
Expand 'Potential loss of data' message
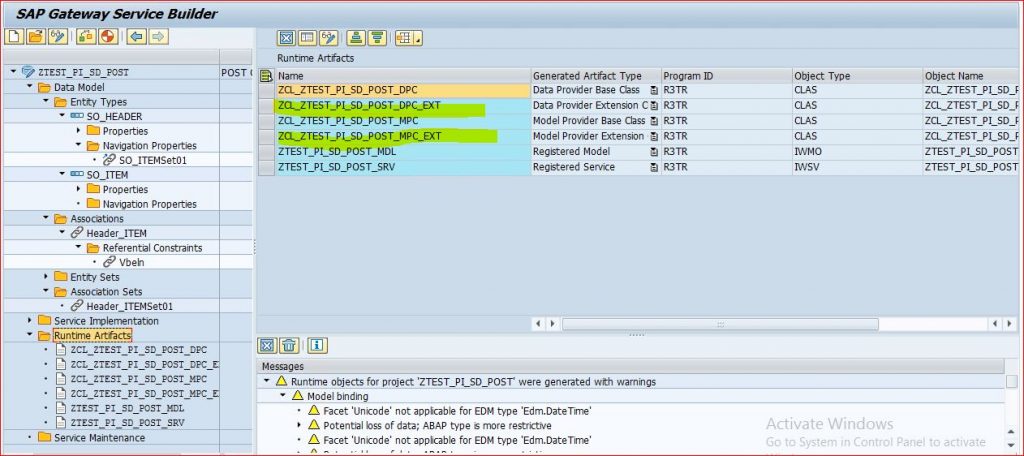pyautogui.click(x=298, y=425)
